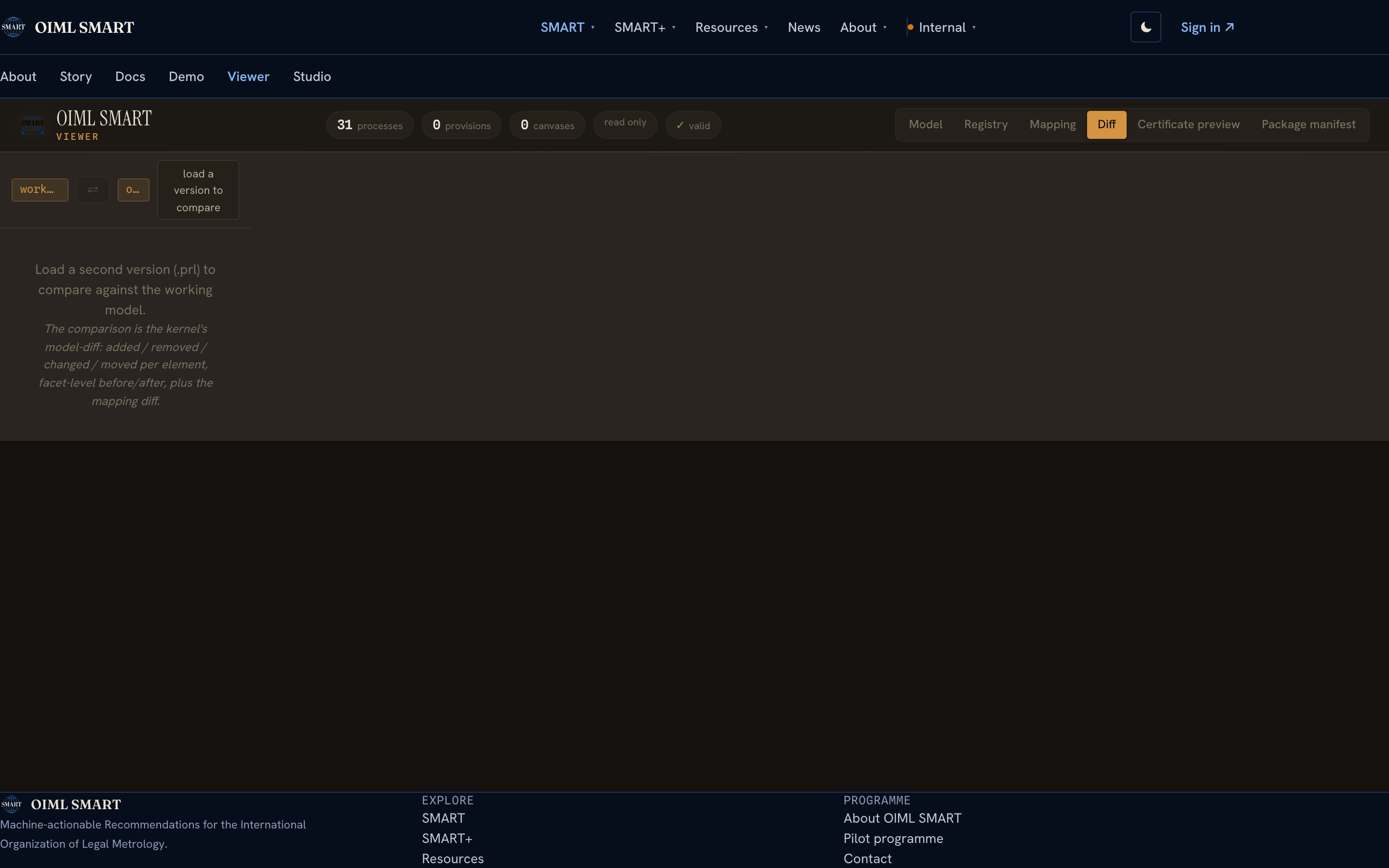Open the Package manifest tab

(x=1308, y=124)
